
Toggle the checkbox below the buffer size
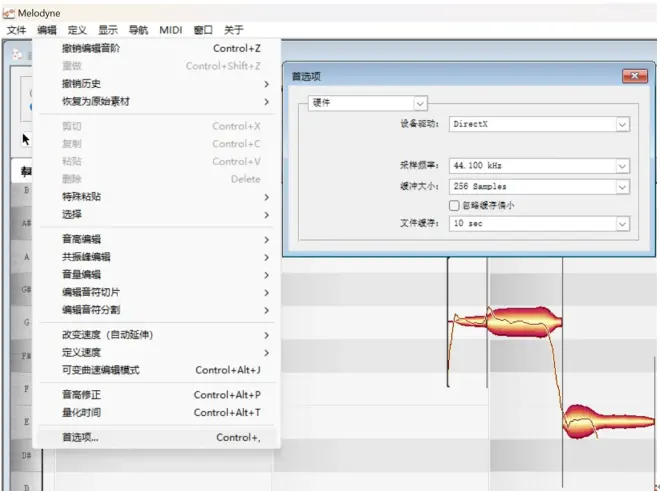[454, 205]
